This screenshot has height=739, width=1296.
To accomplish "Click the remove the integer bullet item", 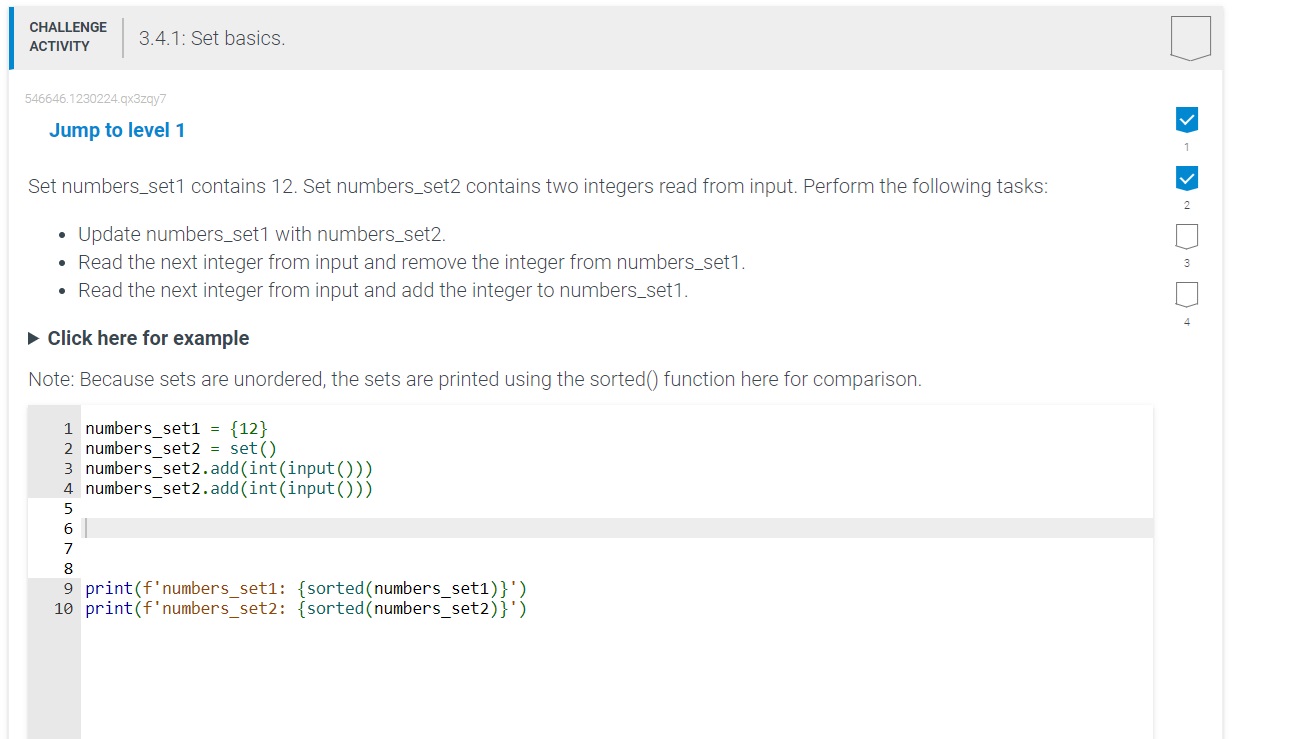I will [412, 262].
